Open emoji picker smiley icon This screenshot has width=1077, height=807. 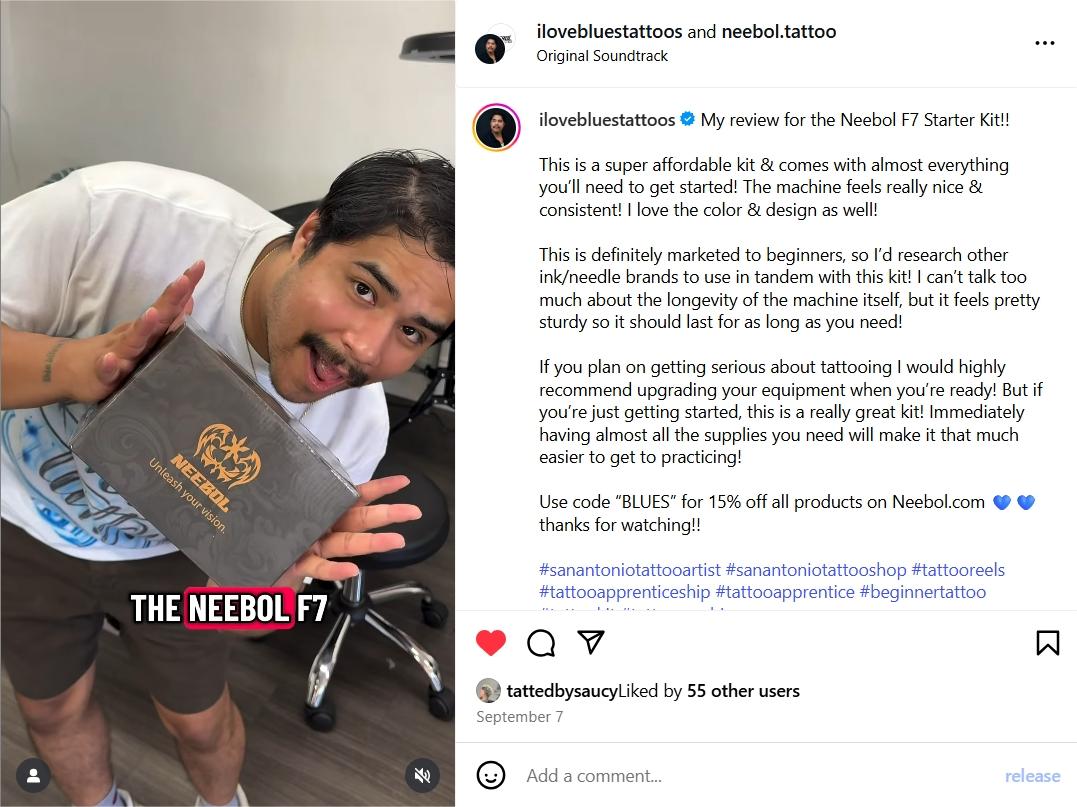[x=490, y=775]
